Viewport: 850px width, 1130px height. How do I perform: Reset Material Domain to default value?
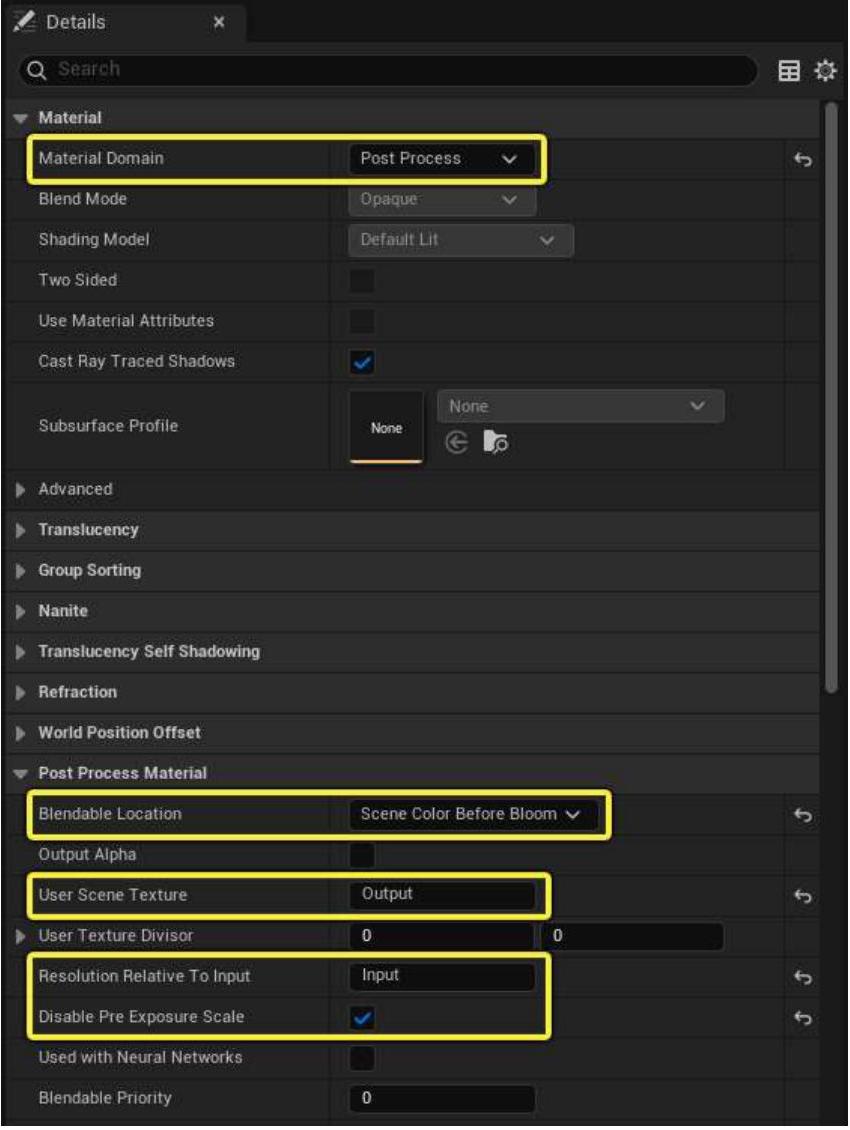point(801,160)
